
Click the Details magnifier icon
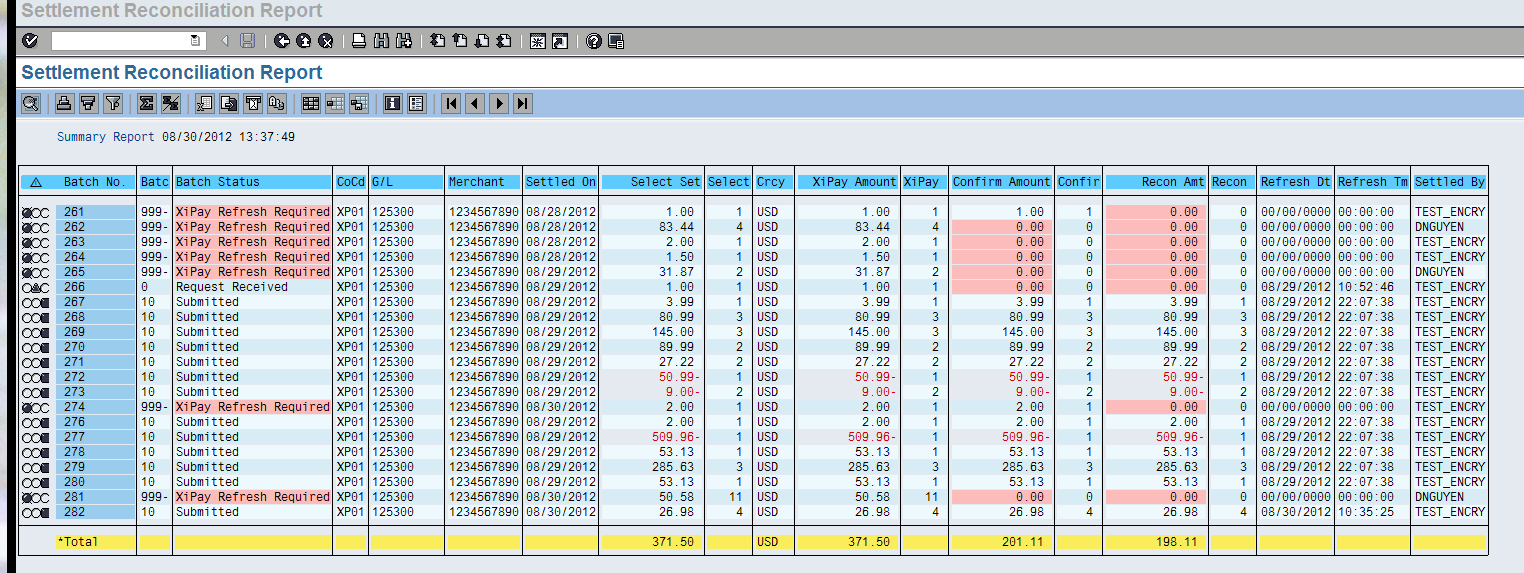click(x=31, y=103)
